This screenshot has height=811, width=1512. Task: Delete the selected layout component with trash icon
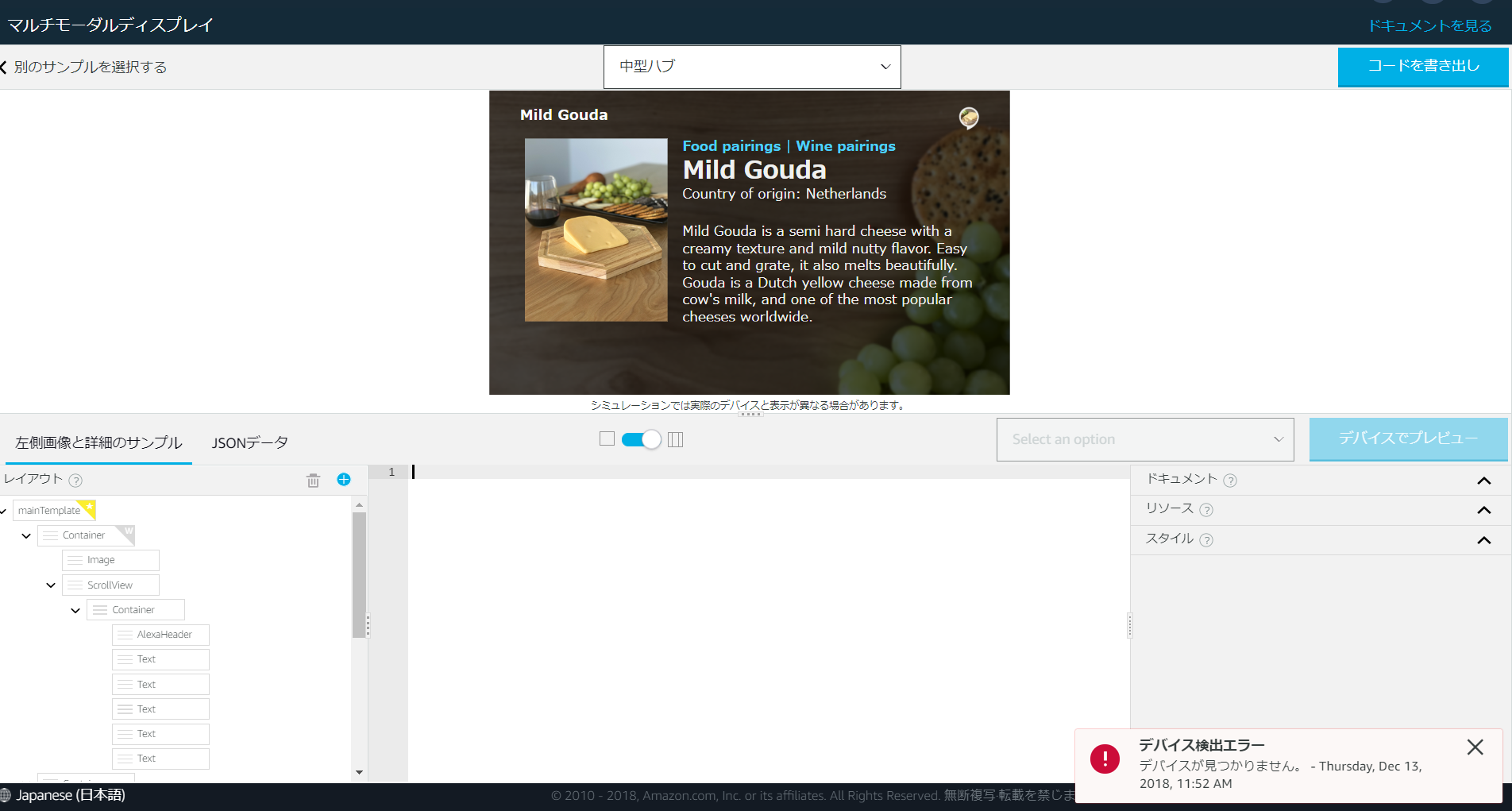click(x=313, y=480)
